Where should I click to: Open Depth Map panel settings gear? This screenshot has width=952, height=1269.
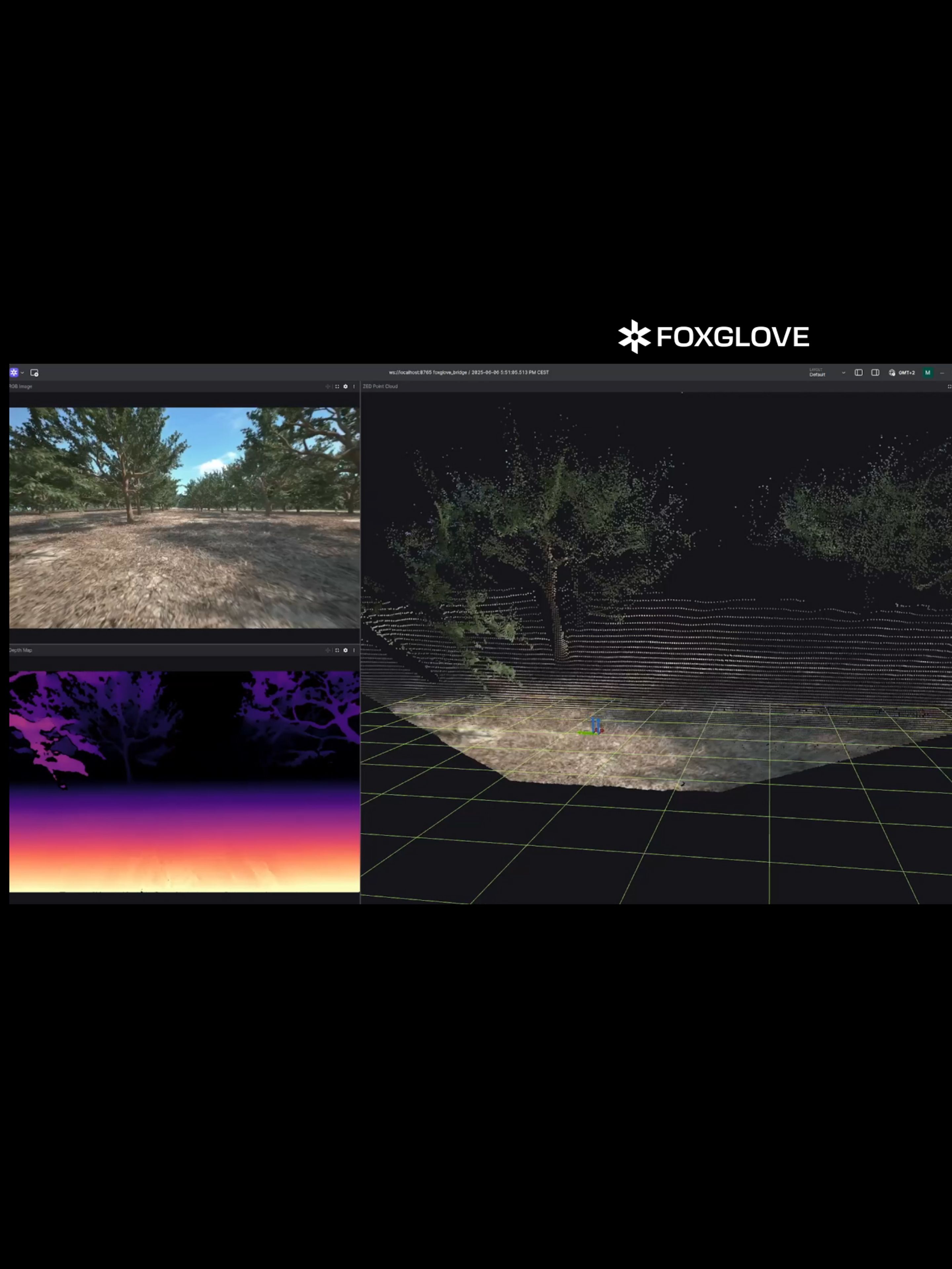345,650
